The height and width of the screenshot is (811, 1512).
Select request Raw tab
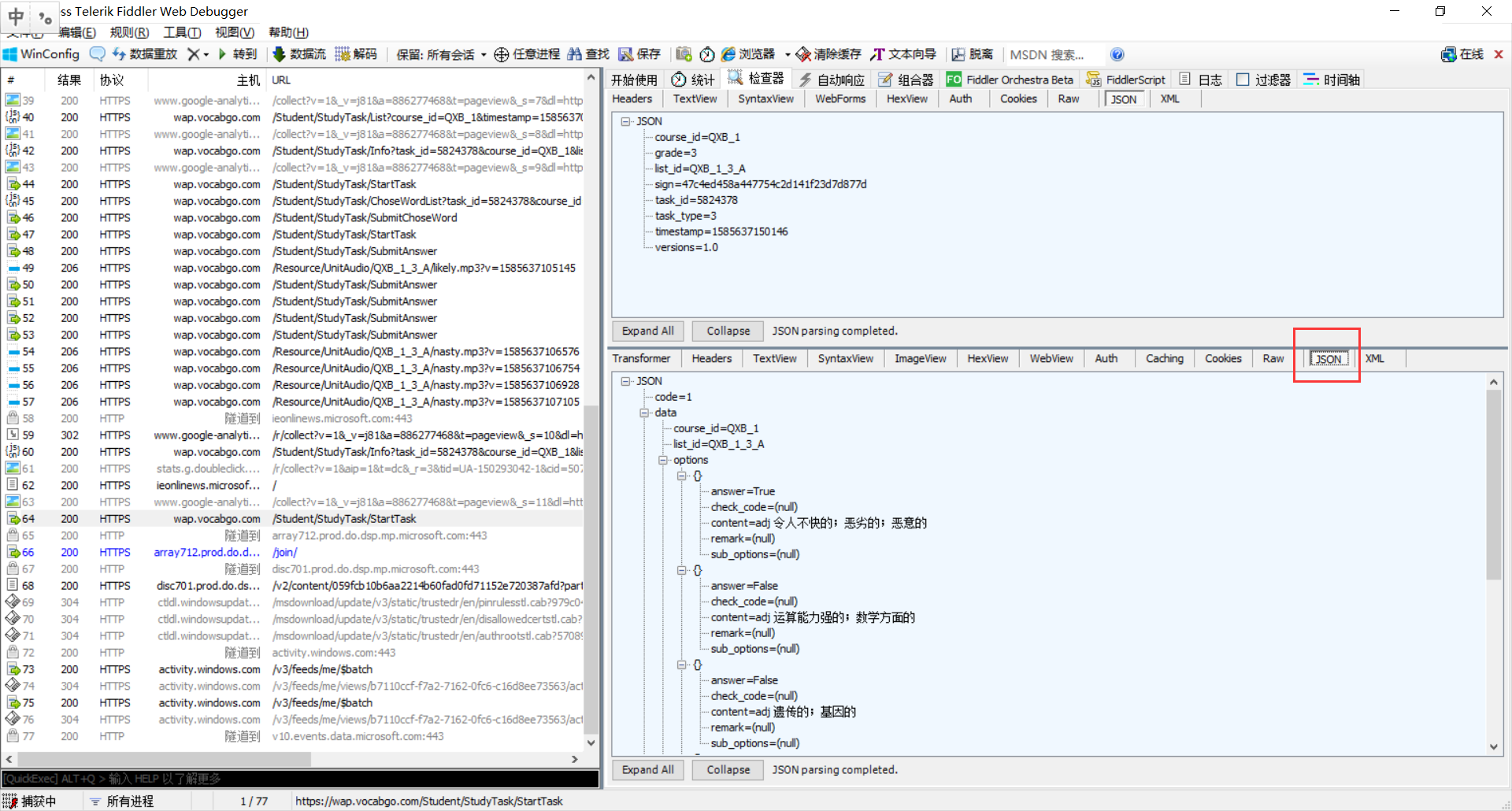point(1069,98)
